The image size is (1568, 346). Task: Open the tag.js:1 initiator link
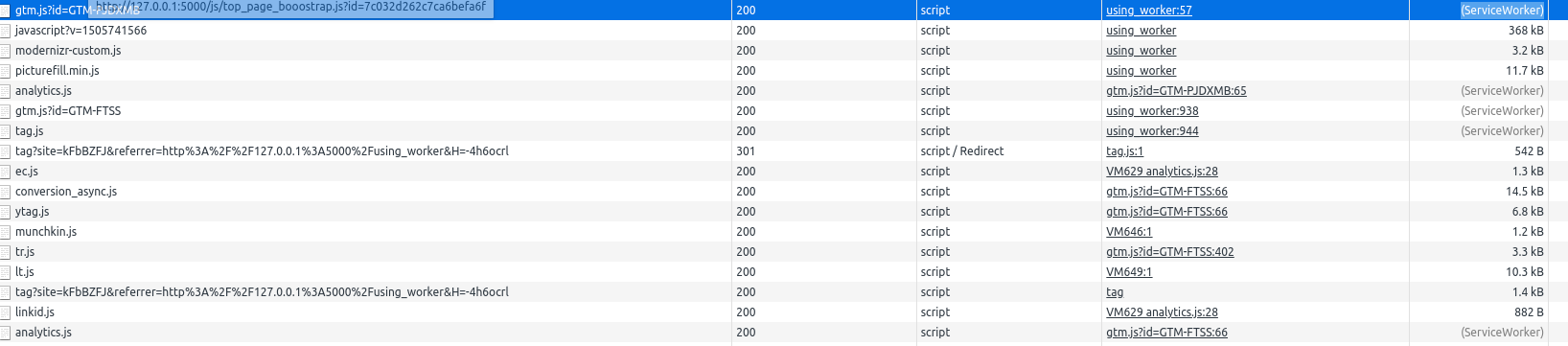(1124, 151)
